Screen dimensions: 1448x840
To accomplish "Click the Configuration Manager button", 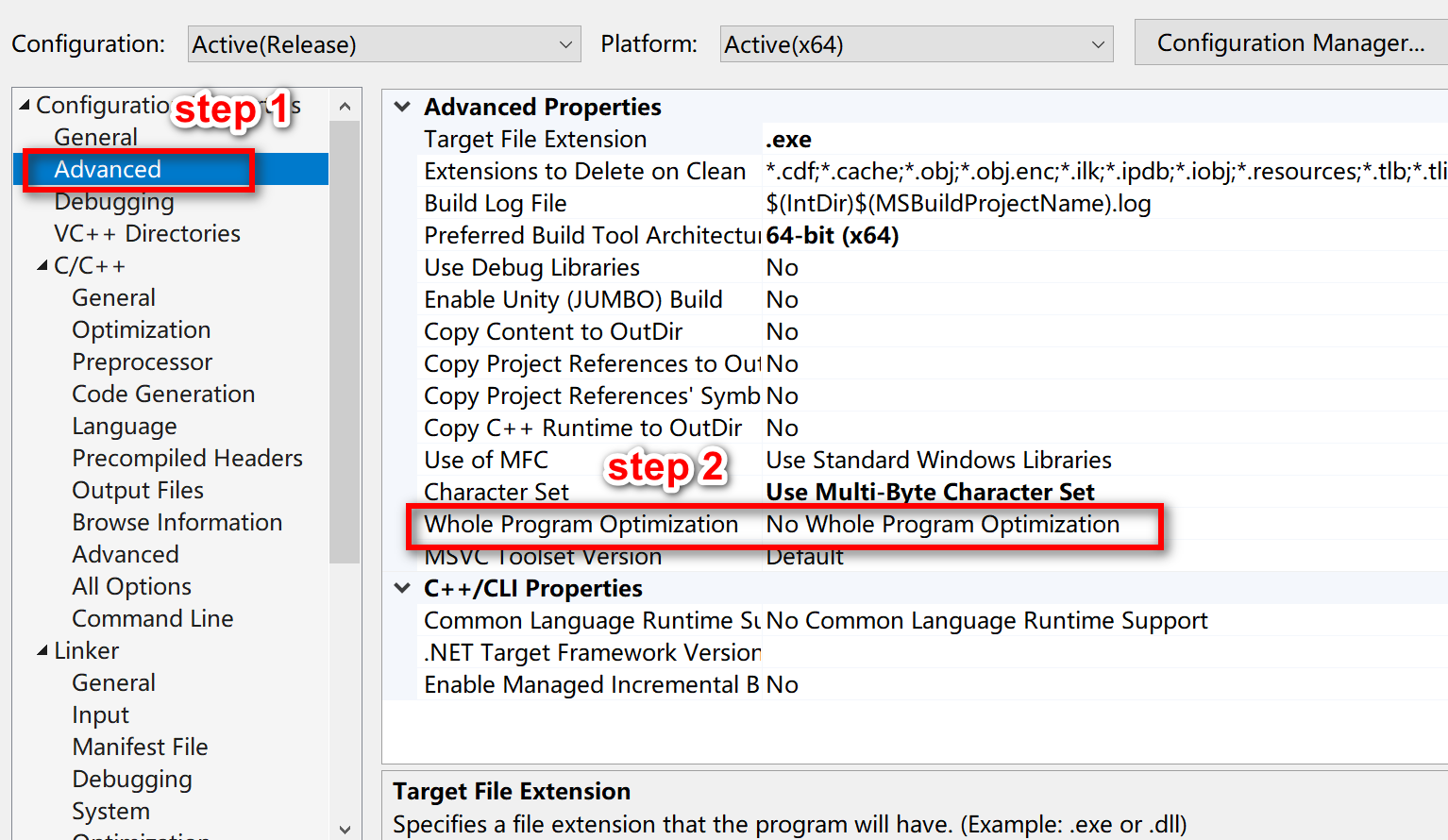I will pos(1290,42).
